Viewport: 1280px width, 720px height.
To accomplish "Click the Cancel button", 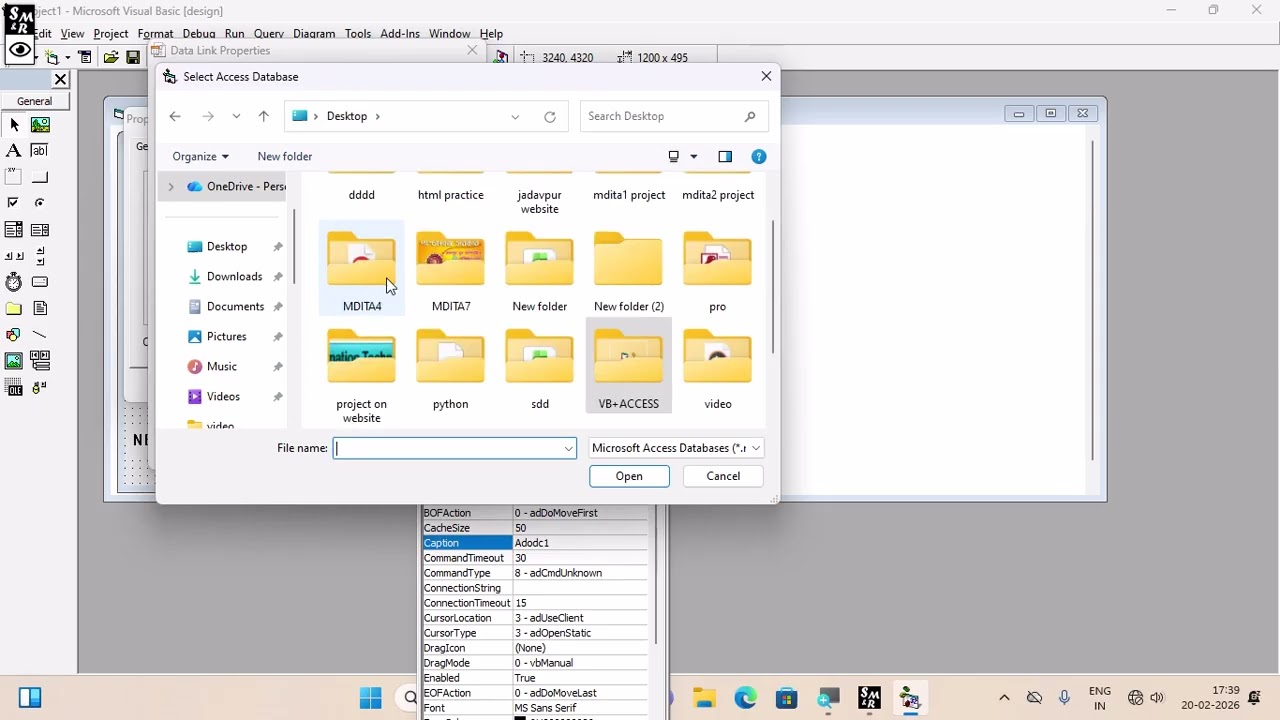I will point(723,476).
